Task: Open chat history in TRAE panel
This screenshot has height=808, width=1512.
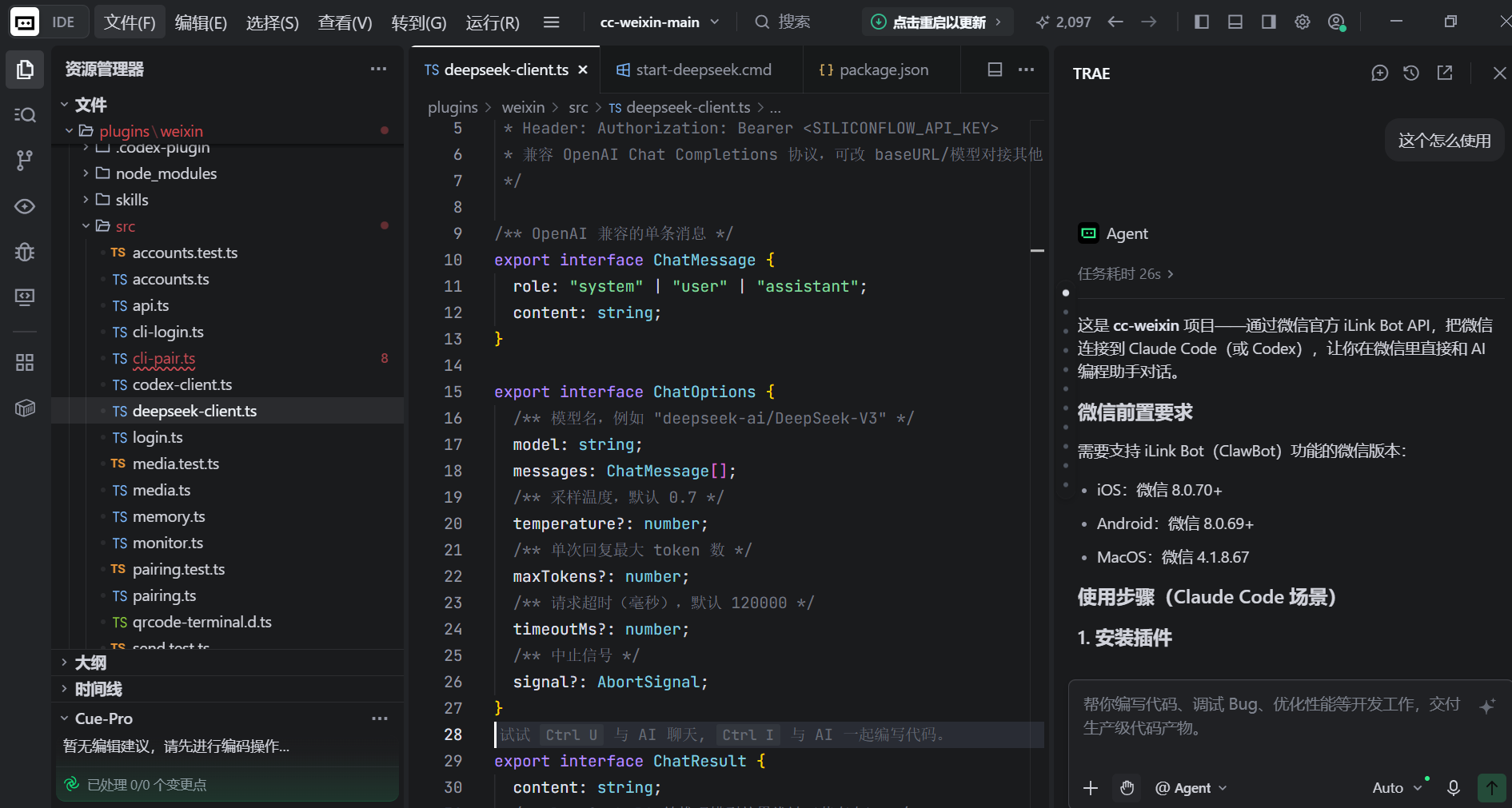Action: pyautogui.click(x=1411, y=74)
